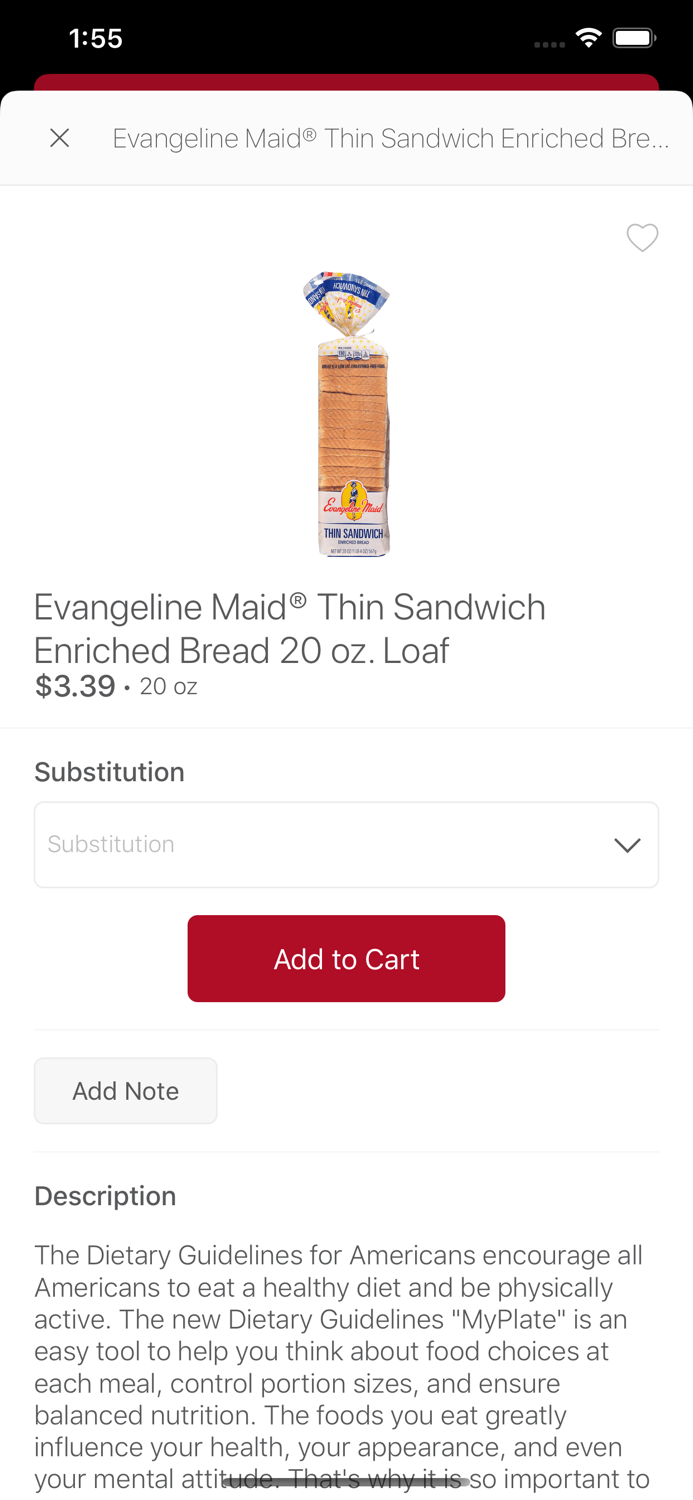The width and height of the screenshot is (693, 1500).
Task: Tap the home indicator bar
Action: tap(346, 1482)
